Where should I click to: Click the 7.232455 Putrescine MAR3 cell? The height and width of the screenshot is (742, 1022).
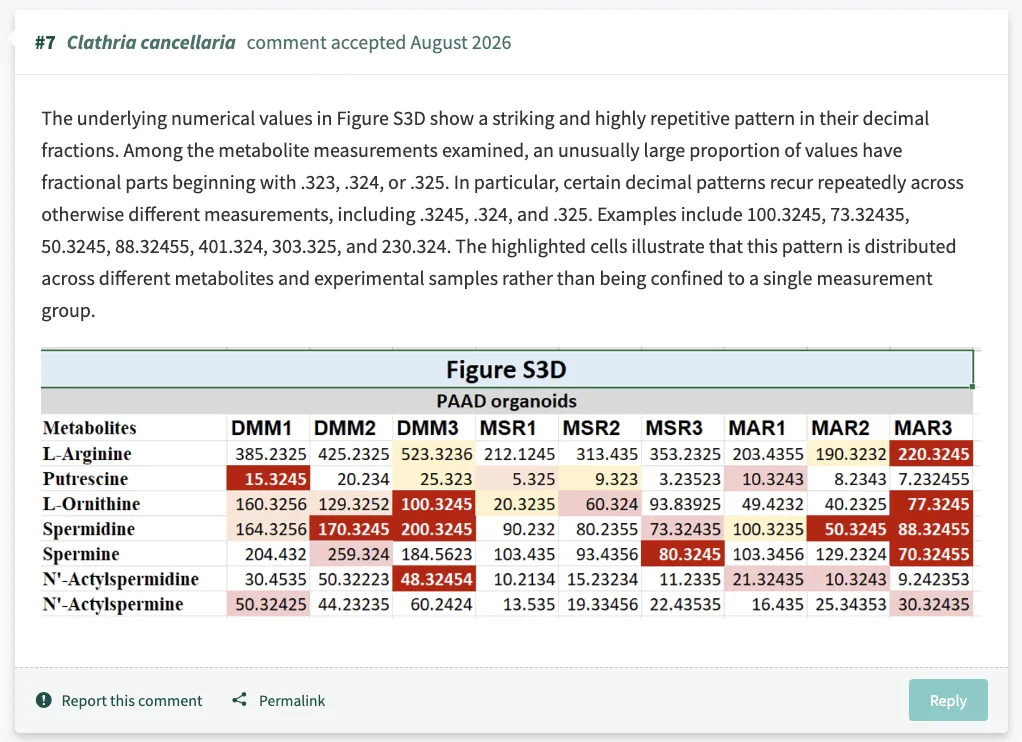[931, 479]
